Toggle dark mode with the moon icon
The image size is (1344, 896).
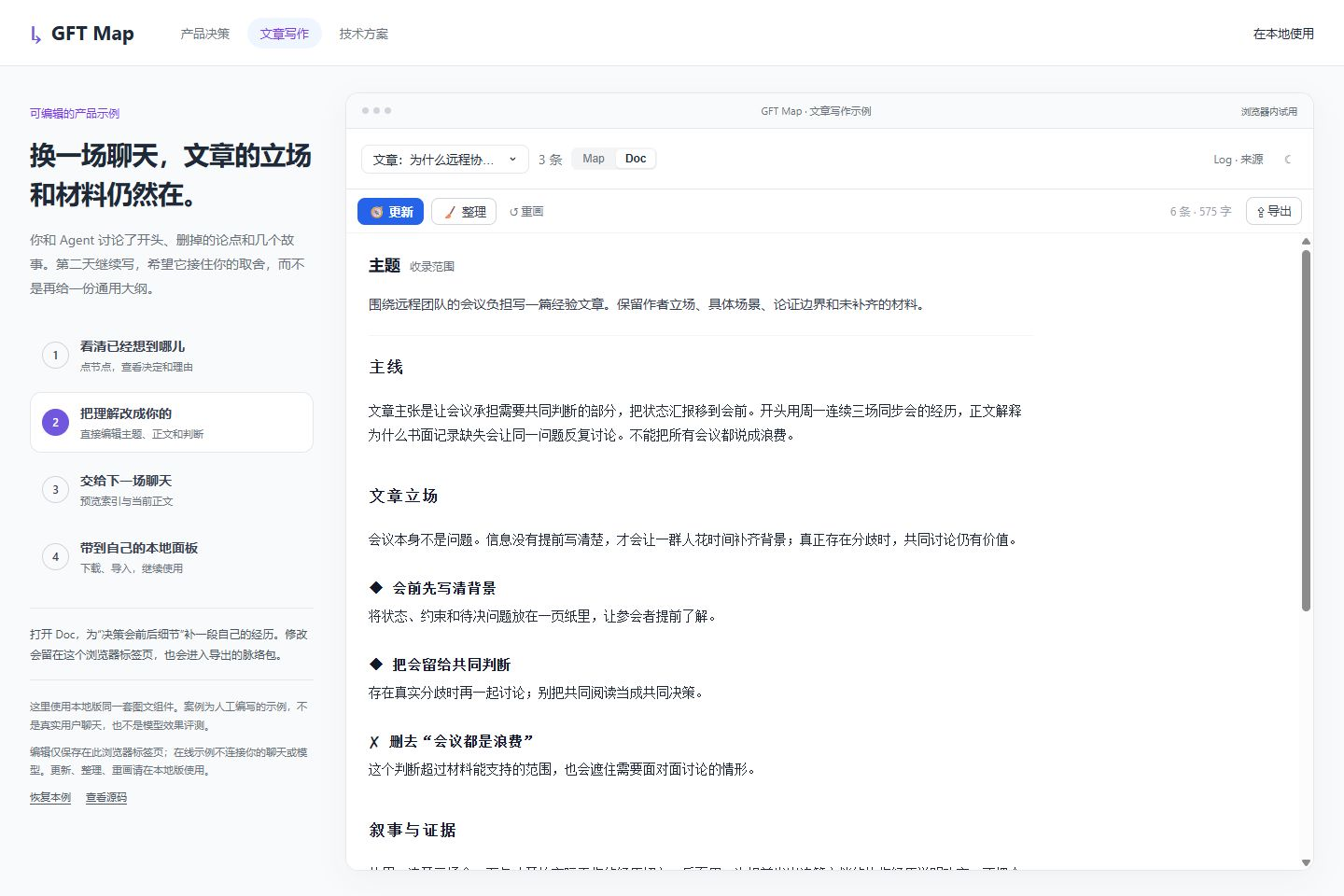[1288, 160]
